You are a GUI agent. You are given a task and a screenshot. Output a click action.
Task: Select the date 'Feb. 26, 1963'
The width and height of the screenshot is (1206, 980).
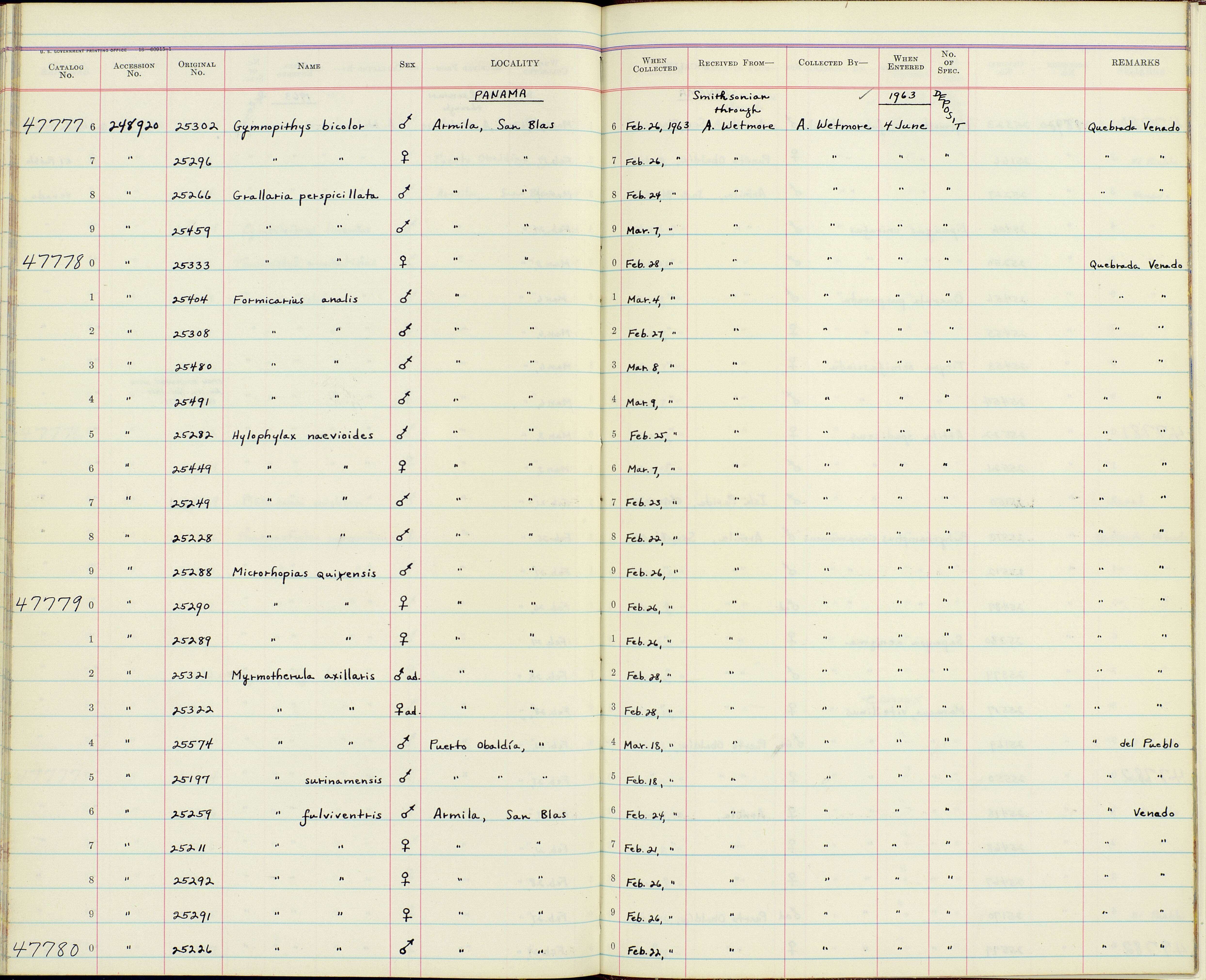click(657, 126)
